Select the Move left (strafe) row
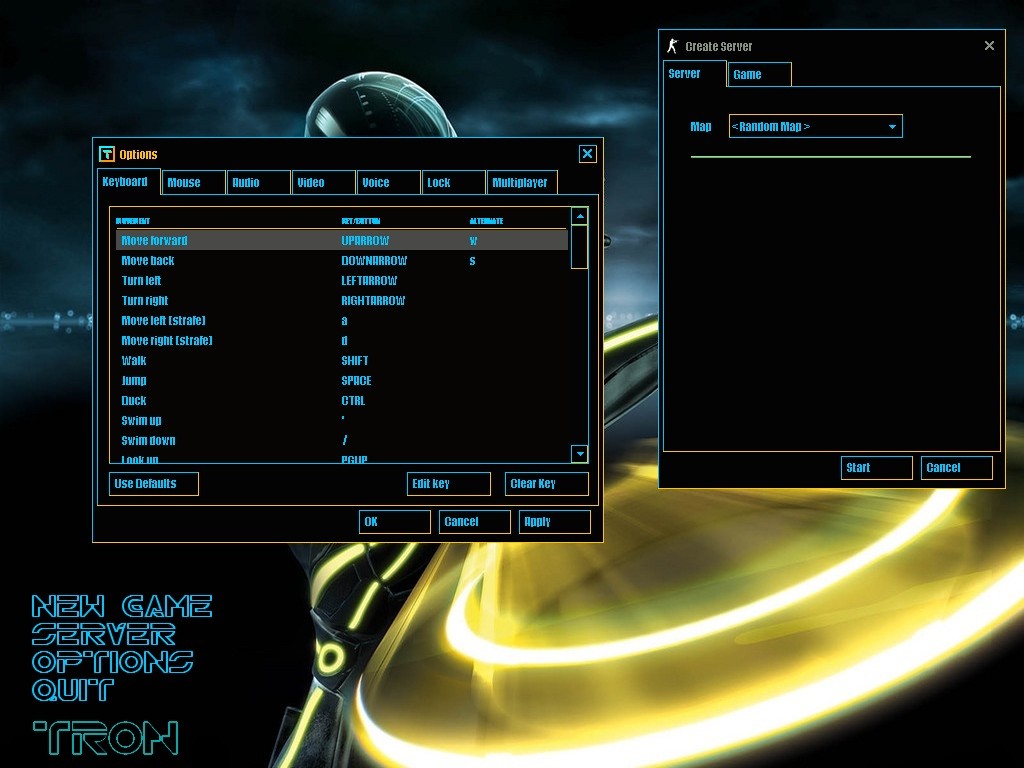This screenshot has height=768, width=1024. point(342,321)
